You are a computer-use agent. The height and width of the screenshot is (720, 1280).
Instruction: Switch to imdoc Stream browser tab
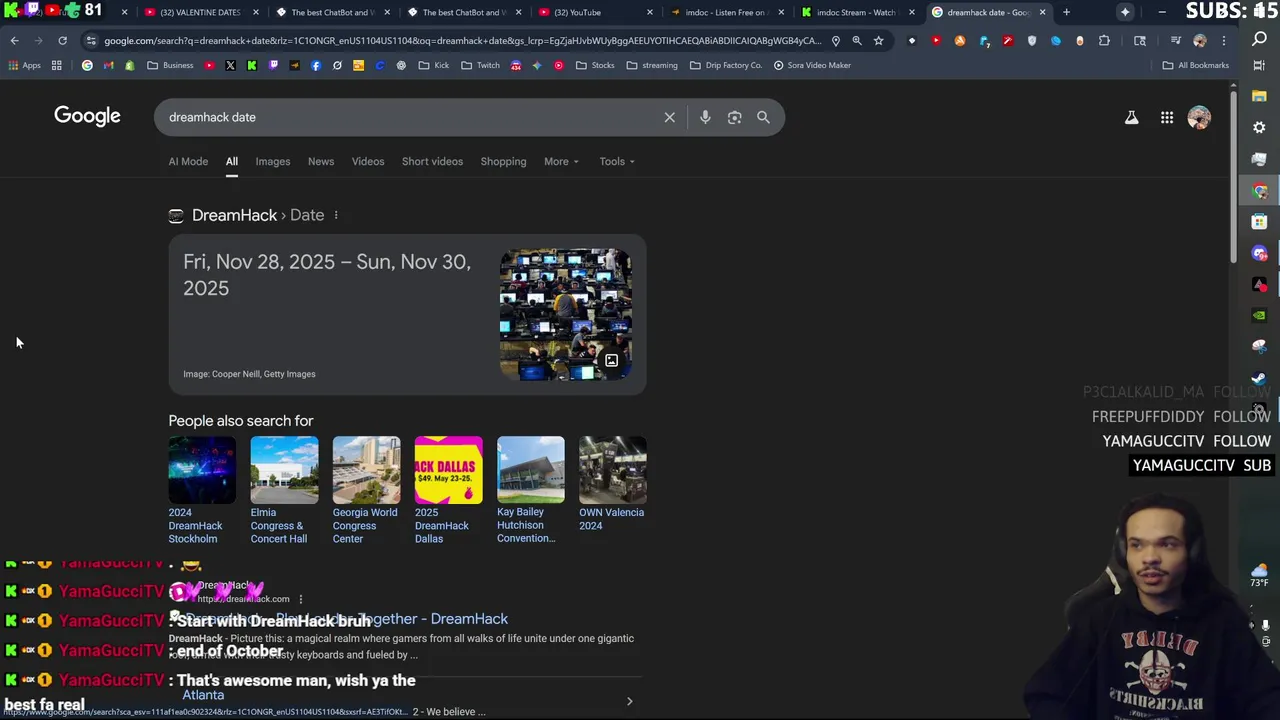[857, 12]
